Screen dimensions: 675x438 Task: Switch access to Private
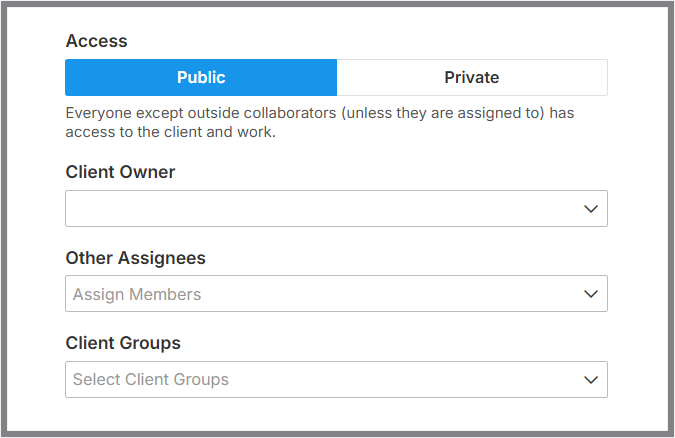point(472,78)
